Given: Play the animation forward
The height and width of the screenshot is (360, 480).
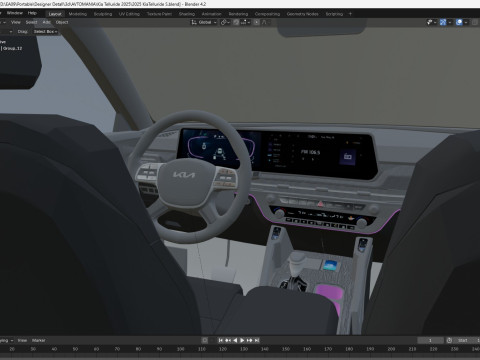Looking at the screenshot, I should point(242,340).
